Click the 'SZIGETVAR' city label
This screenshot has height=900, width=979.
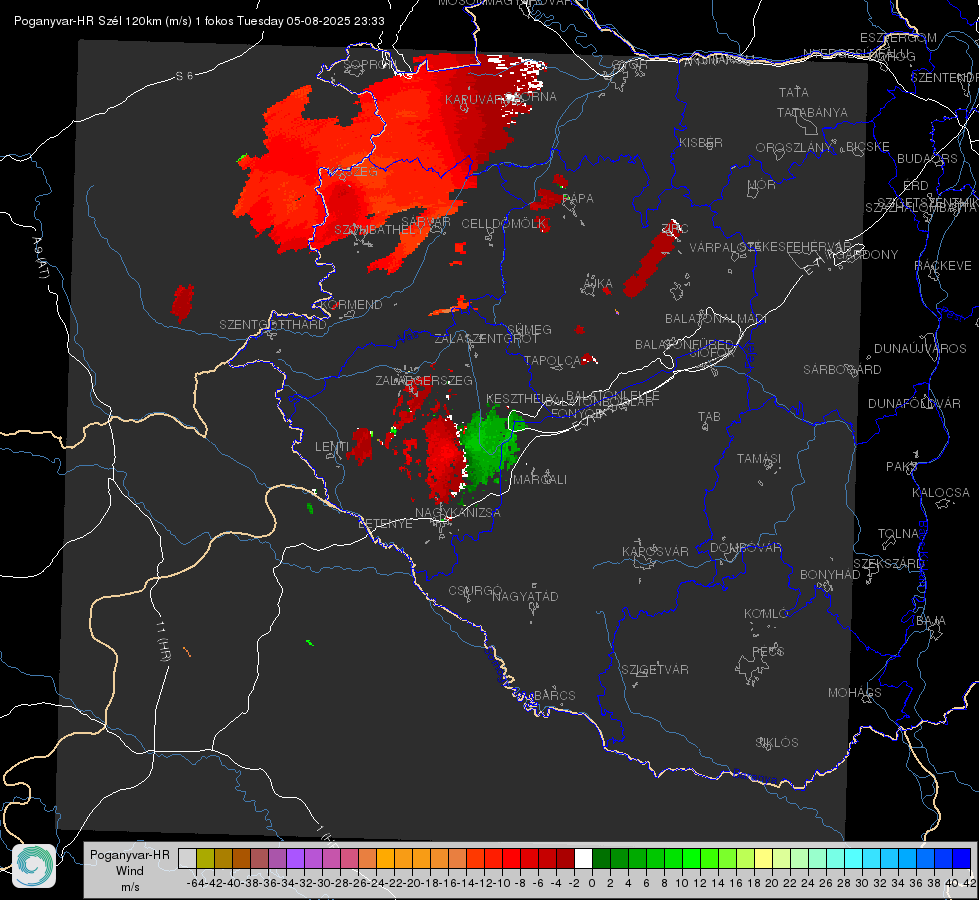(655, 670)
